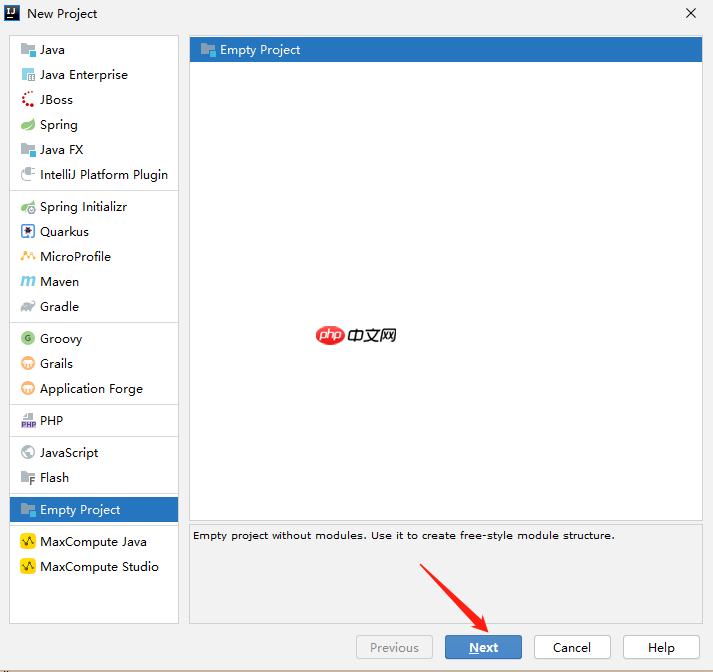Select Empty Project text in right panel header
The width and height of the screenshot is (713, 672).
coord(260,50)
